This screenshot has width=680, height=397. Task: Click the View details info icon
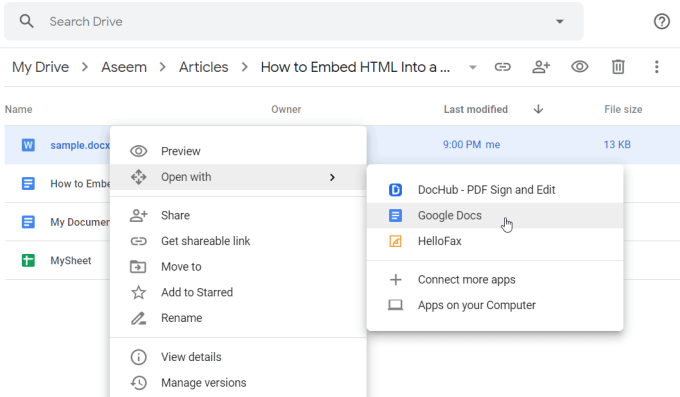click(x=139, y=357)
